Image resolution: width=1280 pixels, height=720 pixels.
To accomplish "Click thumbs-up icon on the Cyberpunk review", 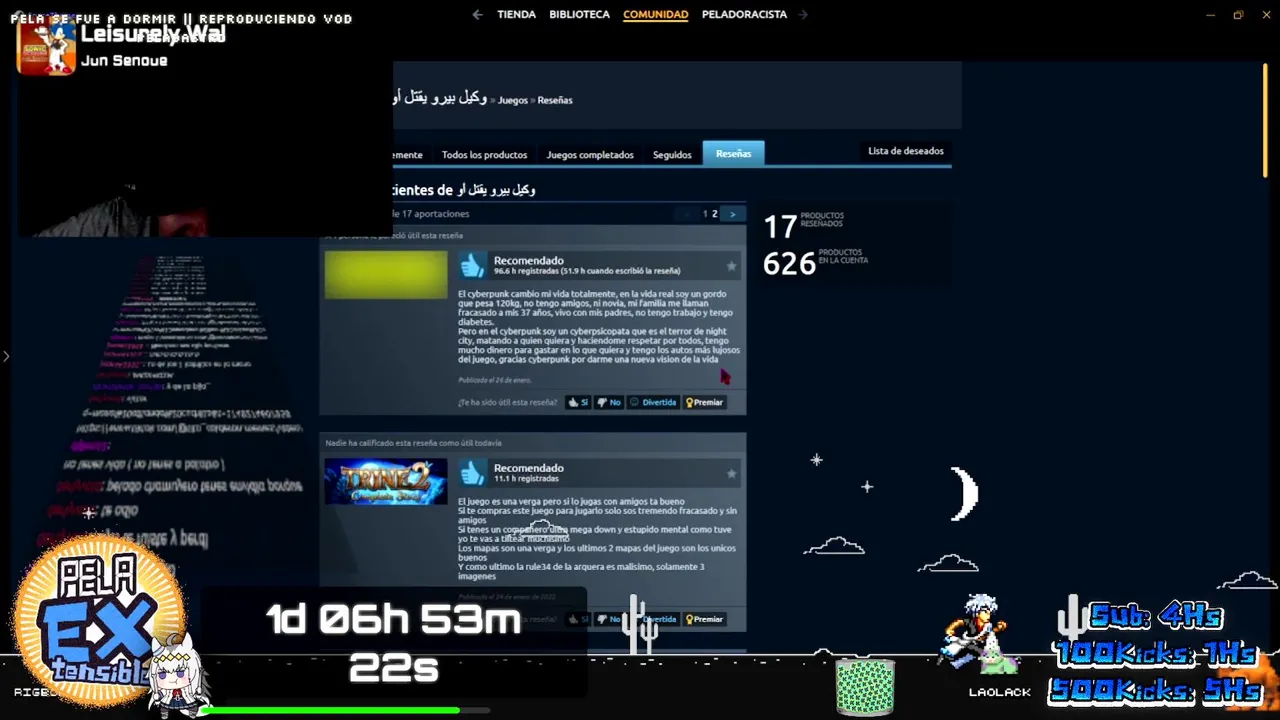I will (473, 265).
